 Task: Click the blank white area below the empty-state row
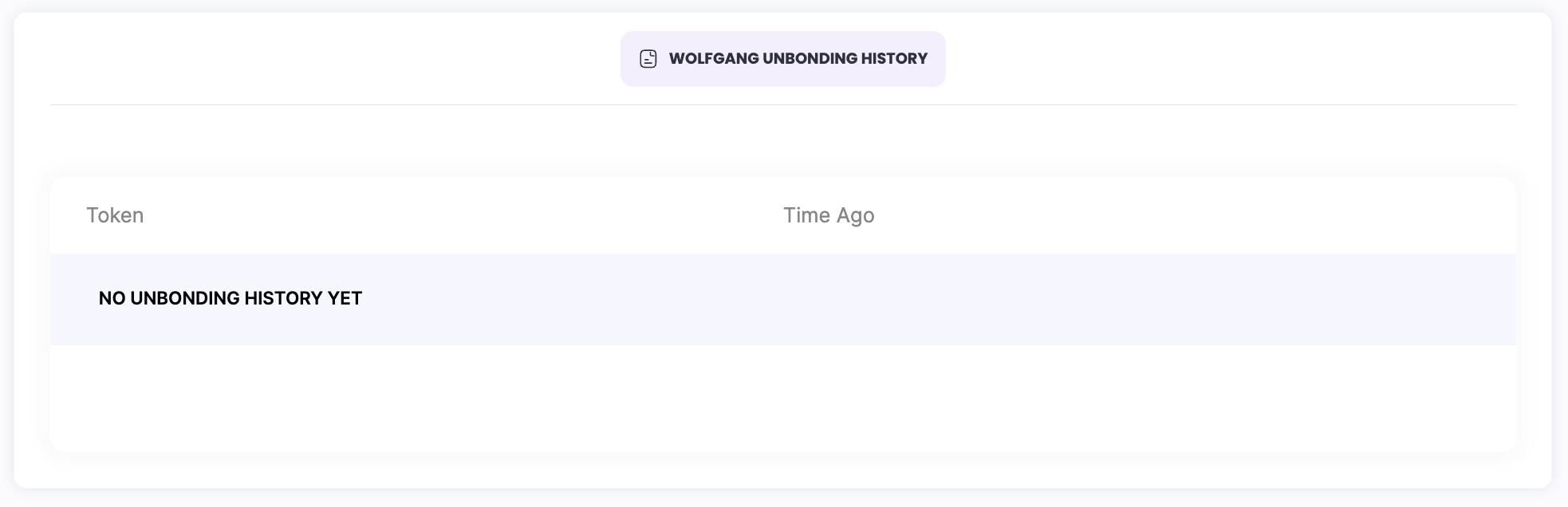coord(782,399)
